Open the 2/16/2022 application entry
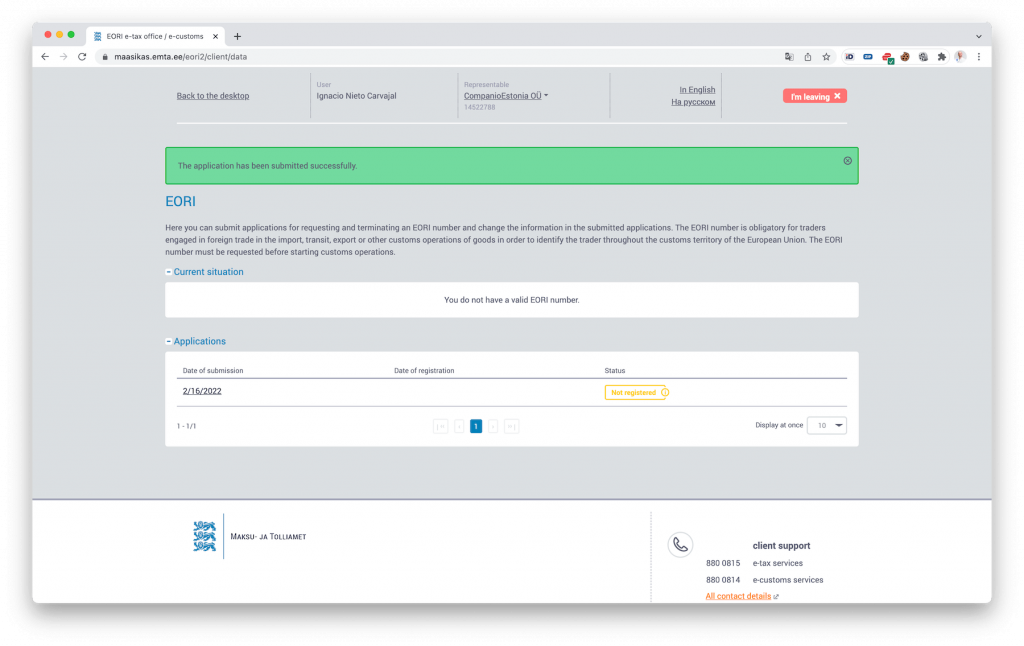1024x646 pixels. 202,391
